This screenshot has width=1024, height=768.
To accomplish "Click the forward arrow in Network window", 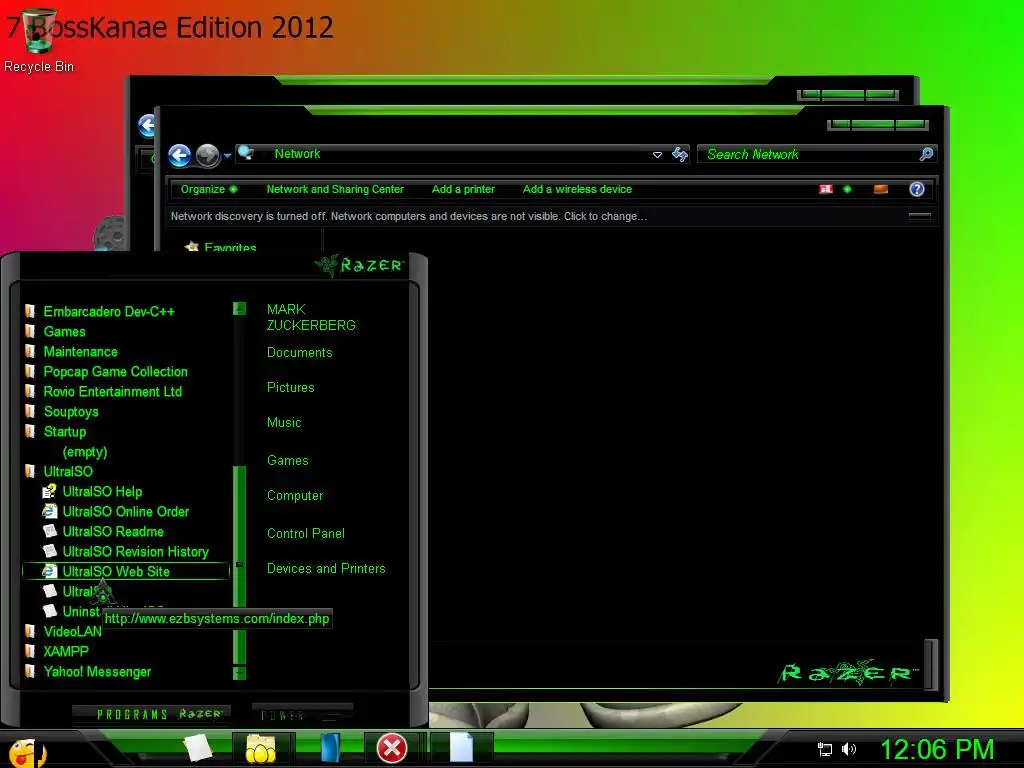I will point(208,155).
